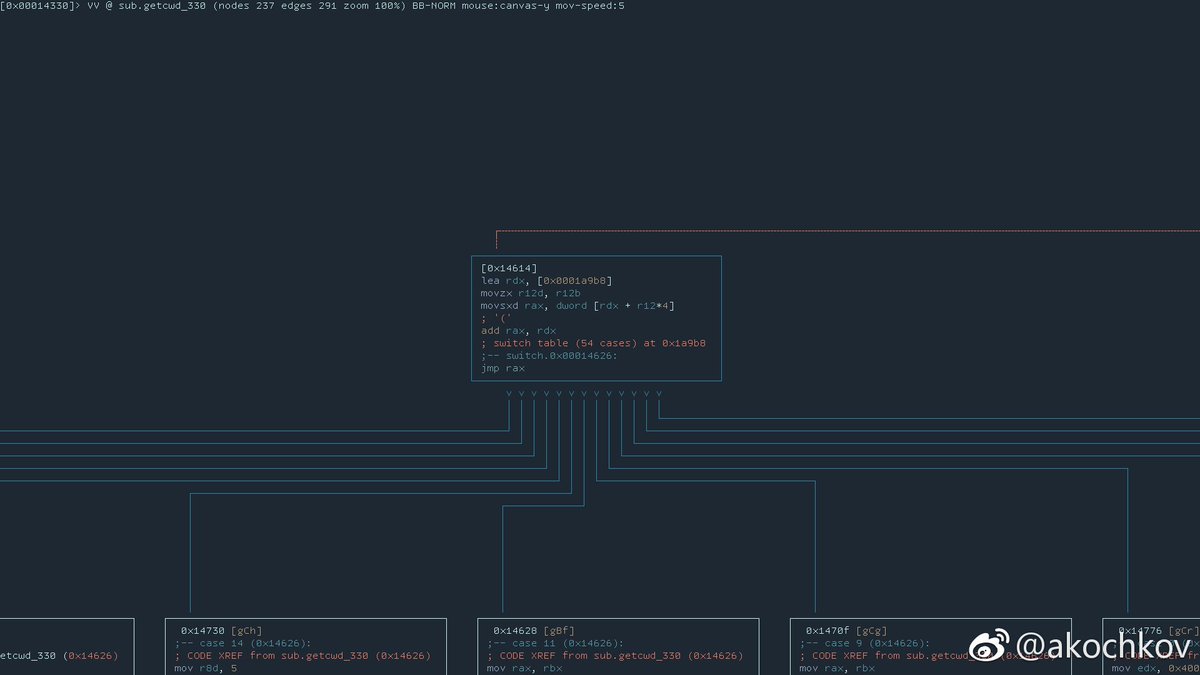Click the 'mov-speed:5' status entry
1200x675 pixels.
(x=592, y=6)
